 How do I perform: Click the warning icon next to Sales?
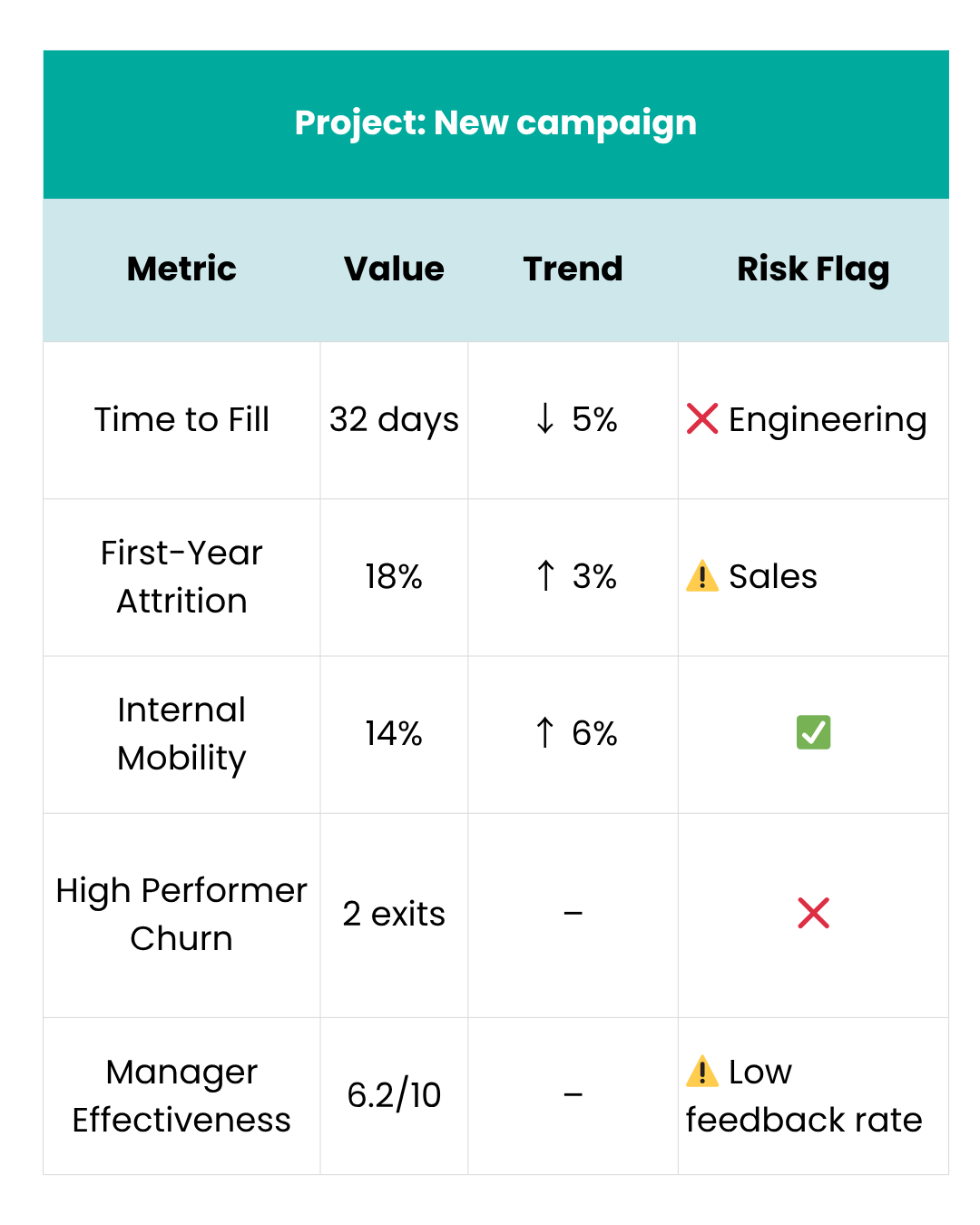[702, 576]
